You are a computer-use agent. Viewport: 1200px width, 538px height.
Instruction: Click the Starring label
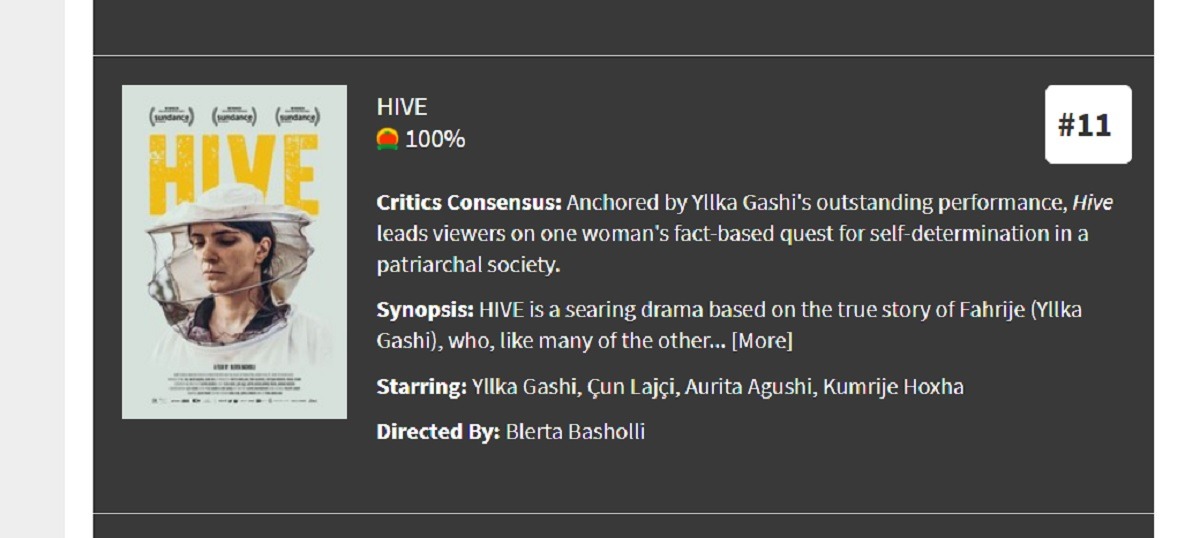[x=422, y=386]
